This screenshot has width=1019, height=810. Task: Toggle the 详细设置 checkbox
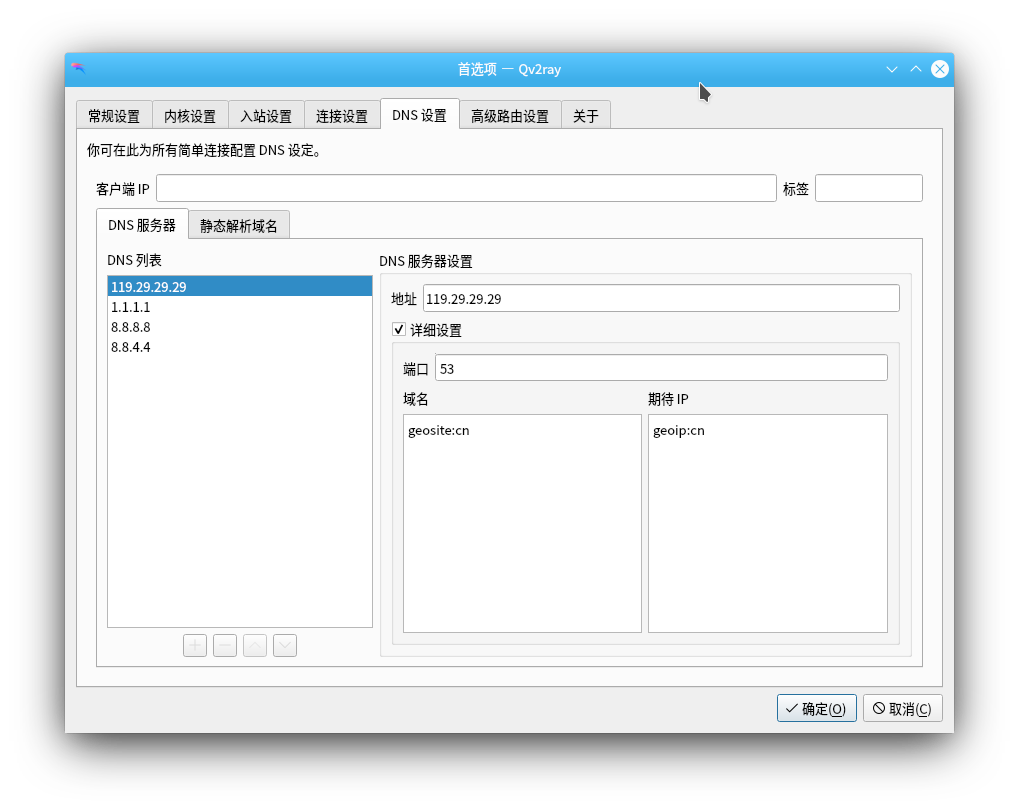(x=399, y=330)
